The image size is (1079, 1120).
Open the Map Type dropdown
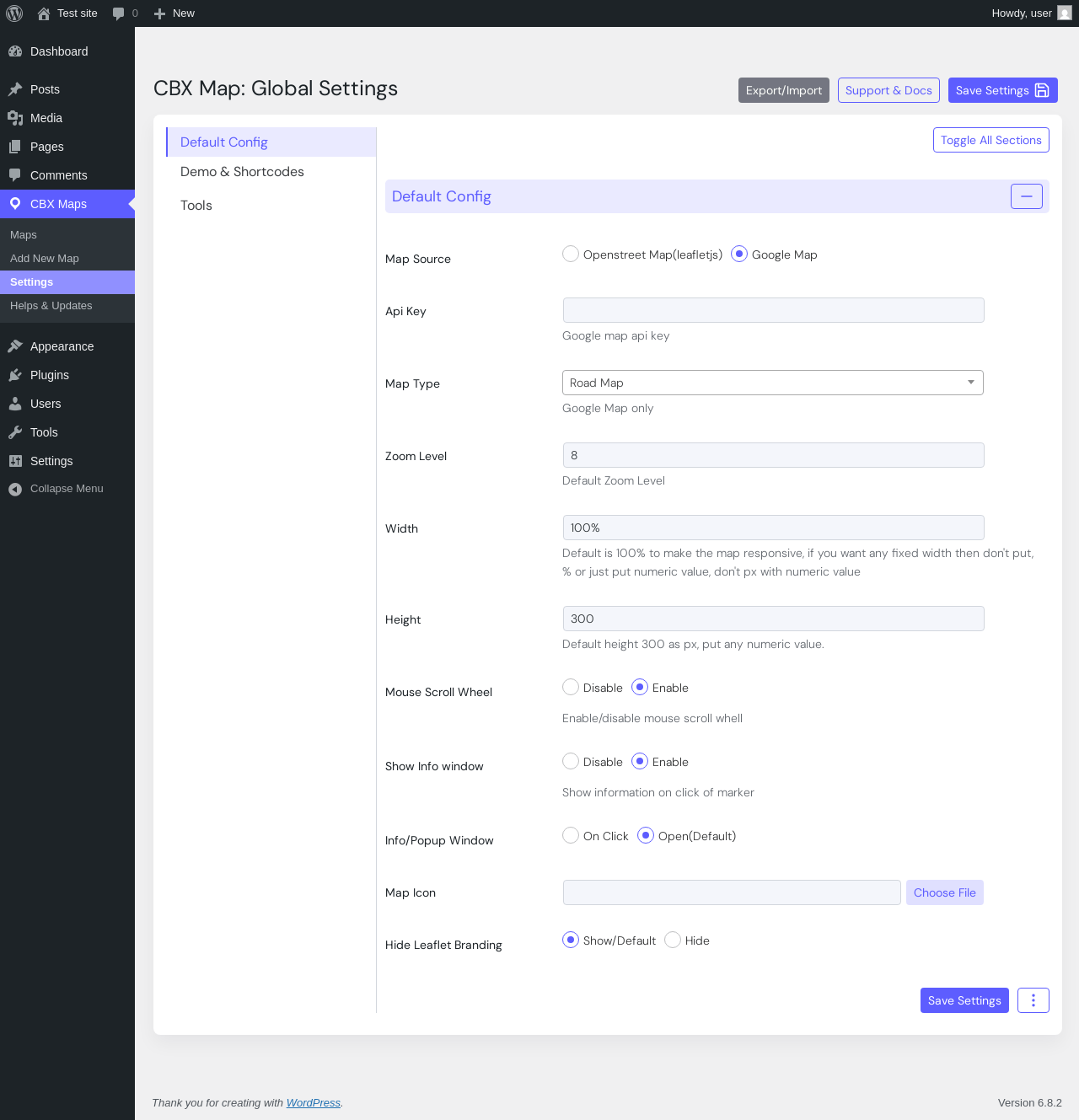click(773, 383)
